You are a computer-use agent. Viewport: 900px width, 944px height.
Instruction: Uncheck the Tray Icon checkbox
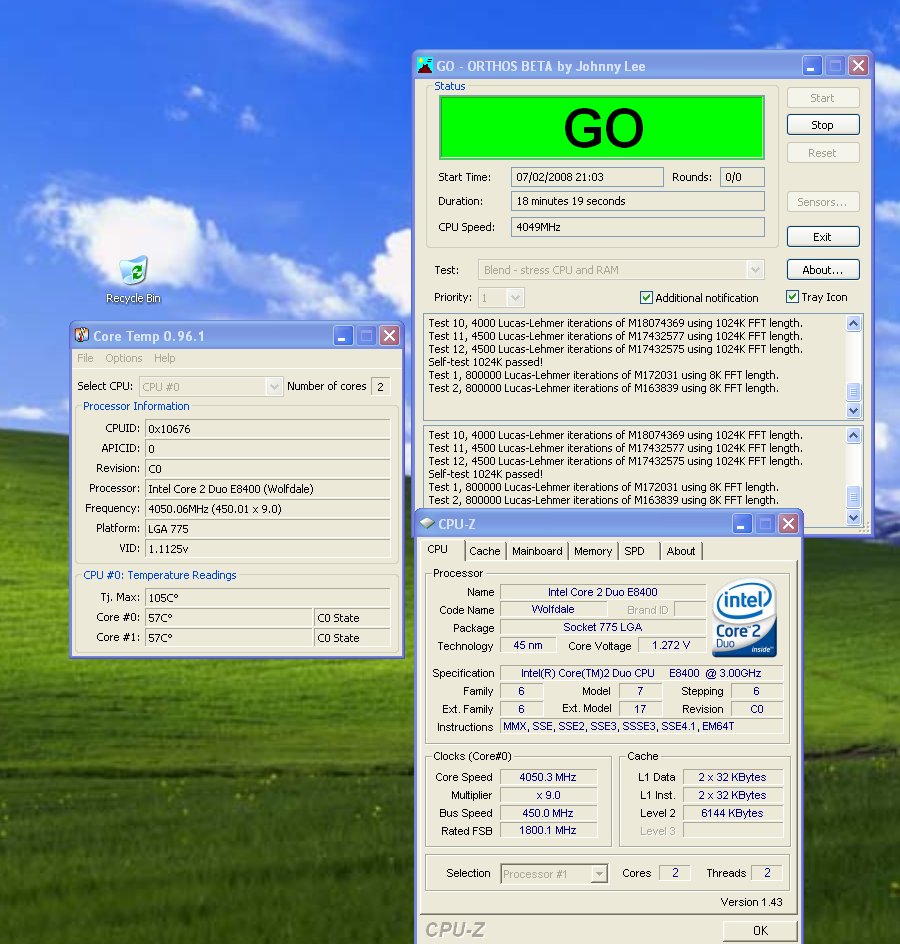click(x=792, y=297)
